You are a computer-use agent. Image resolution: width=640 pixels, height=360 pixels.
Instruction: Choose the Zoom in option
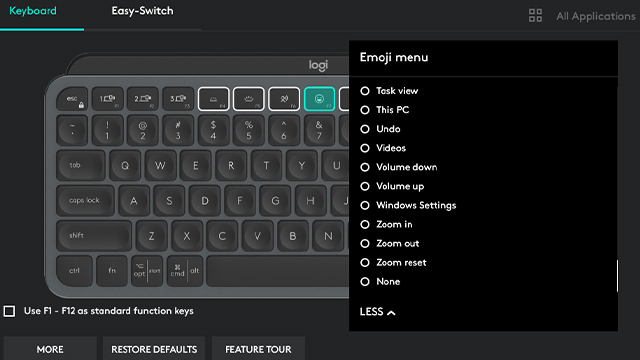coord(386,224)
